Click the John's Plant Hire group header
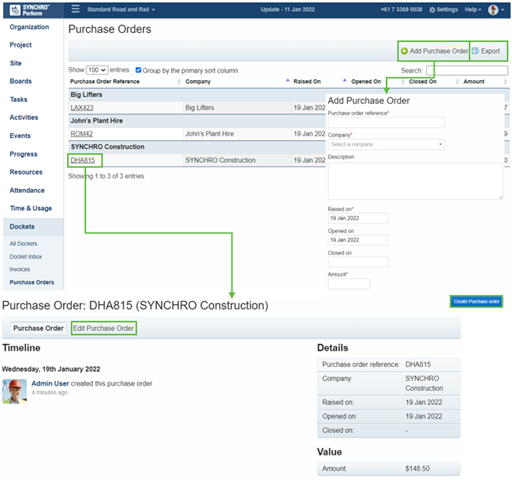 click(97, 121)
